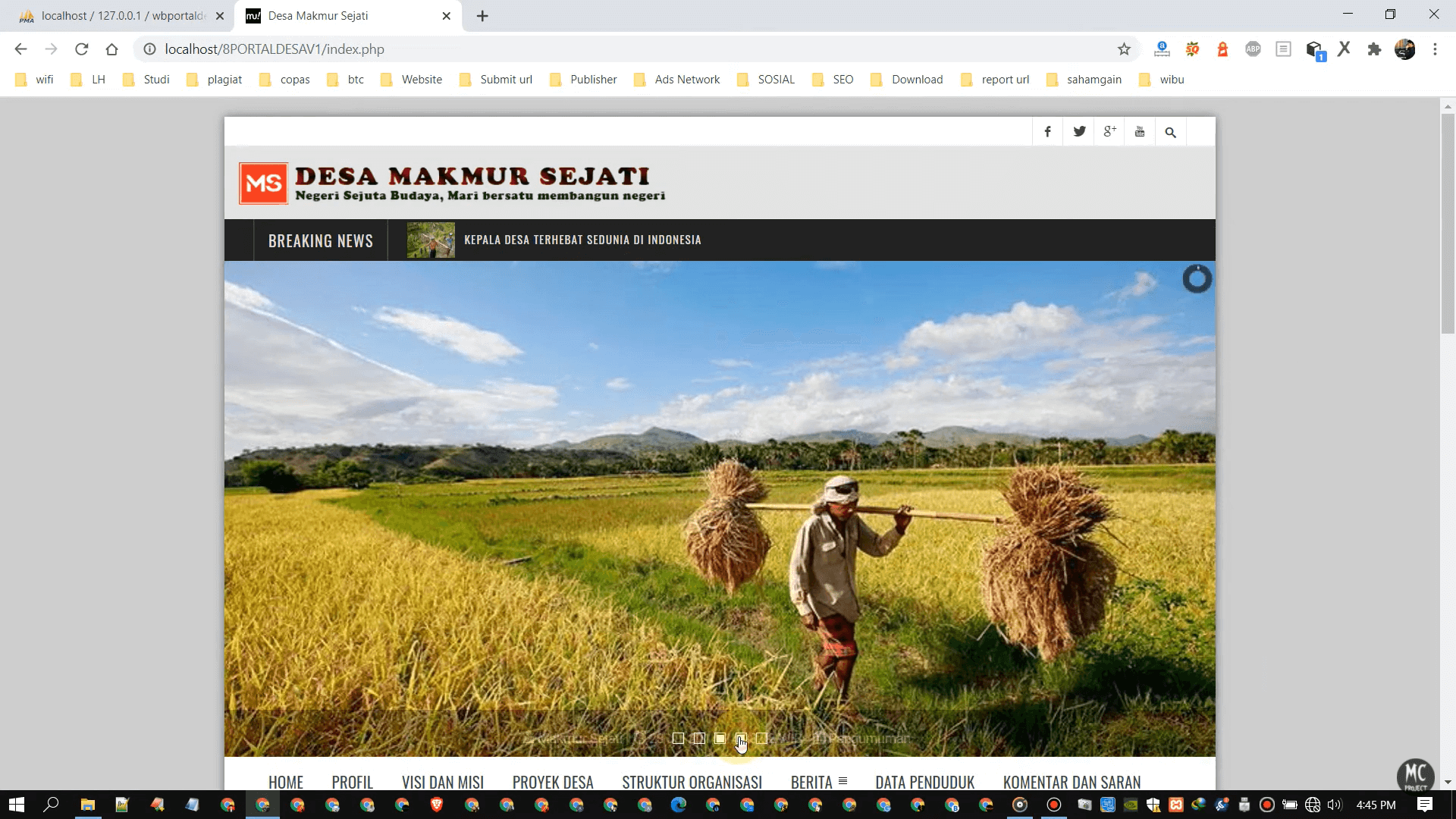Viewport: 1456px width, 819px height.
Task: Open the AdBlock Plus extension icon
Action: tap(1253, 49)
